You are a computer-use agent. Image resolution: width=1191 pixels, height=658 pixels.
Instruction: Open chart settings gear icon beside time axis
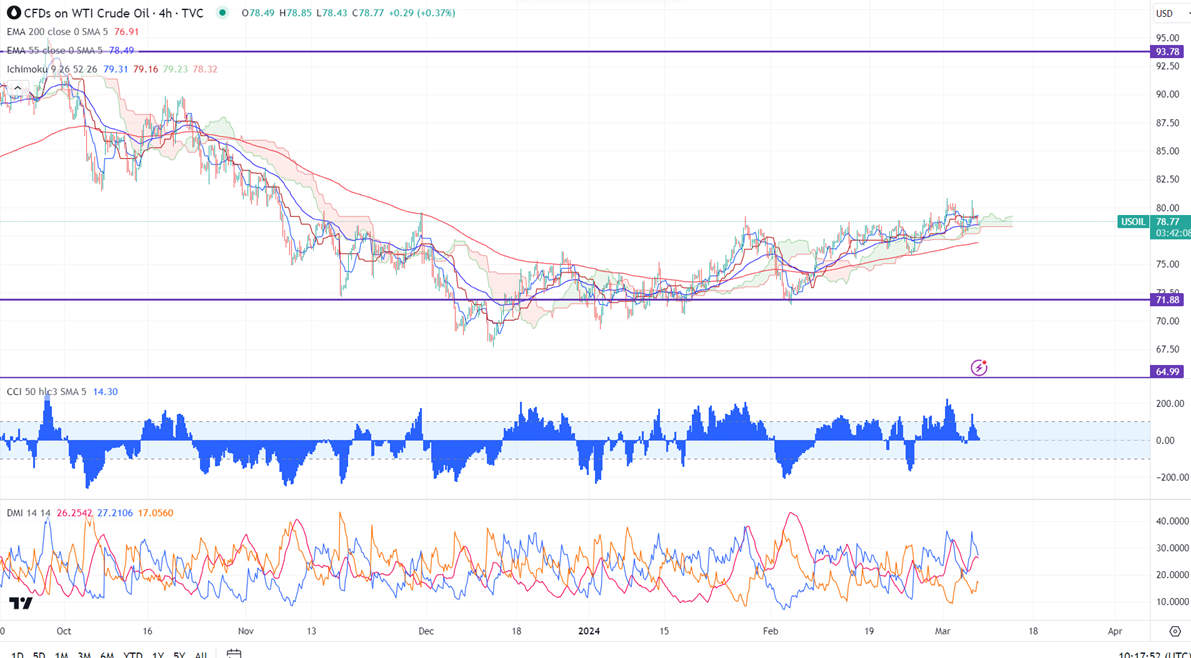coord(1176,631)
